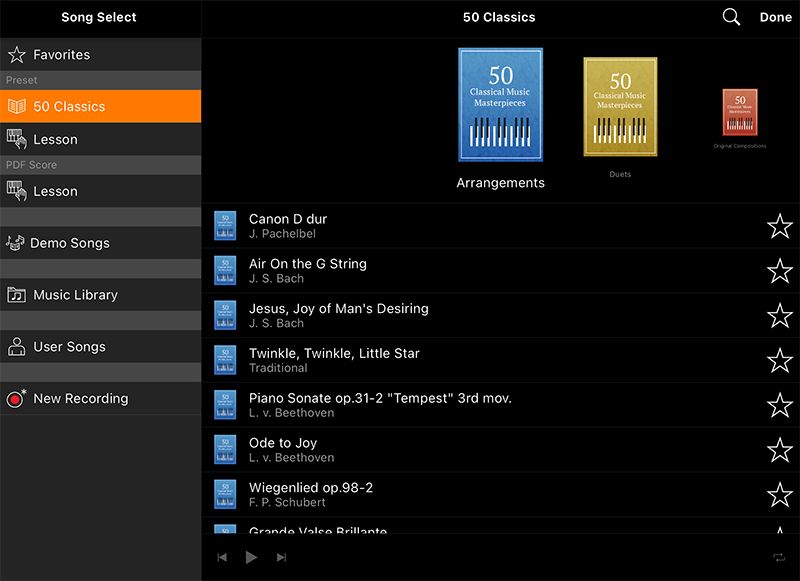Star Air On the G String
The width and height of the screenshot is (800, 581).
coord(779,270)
